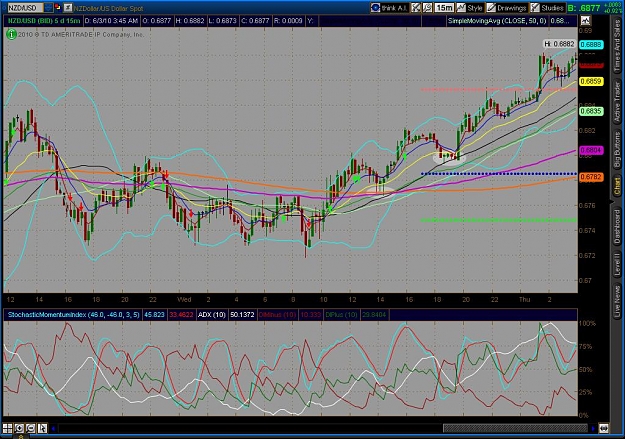Click the red-yellow color link icon
Screen dimensions: 625x439
click(58, 8)
